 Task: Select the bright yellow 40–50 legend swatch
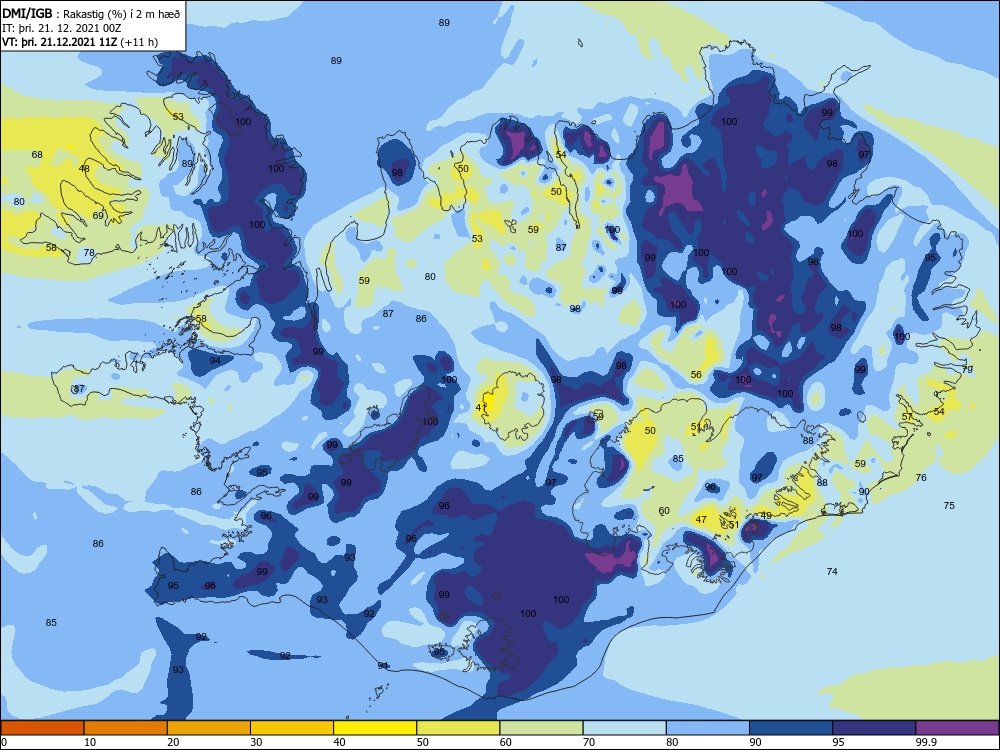pyautogui.click(x=375, y=728)
